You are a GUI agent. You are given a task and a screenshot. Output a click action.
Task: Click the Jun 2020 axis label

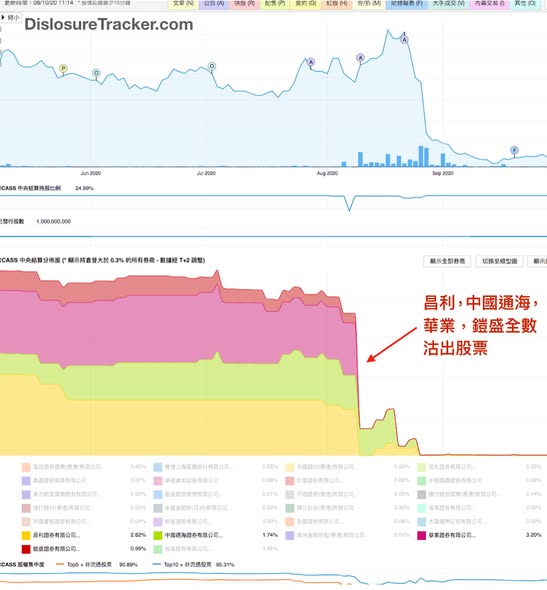click(91, 173)
